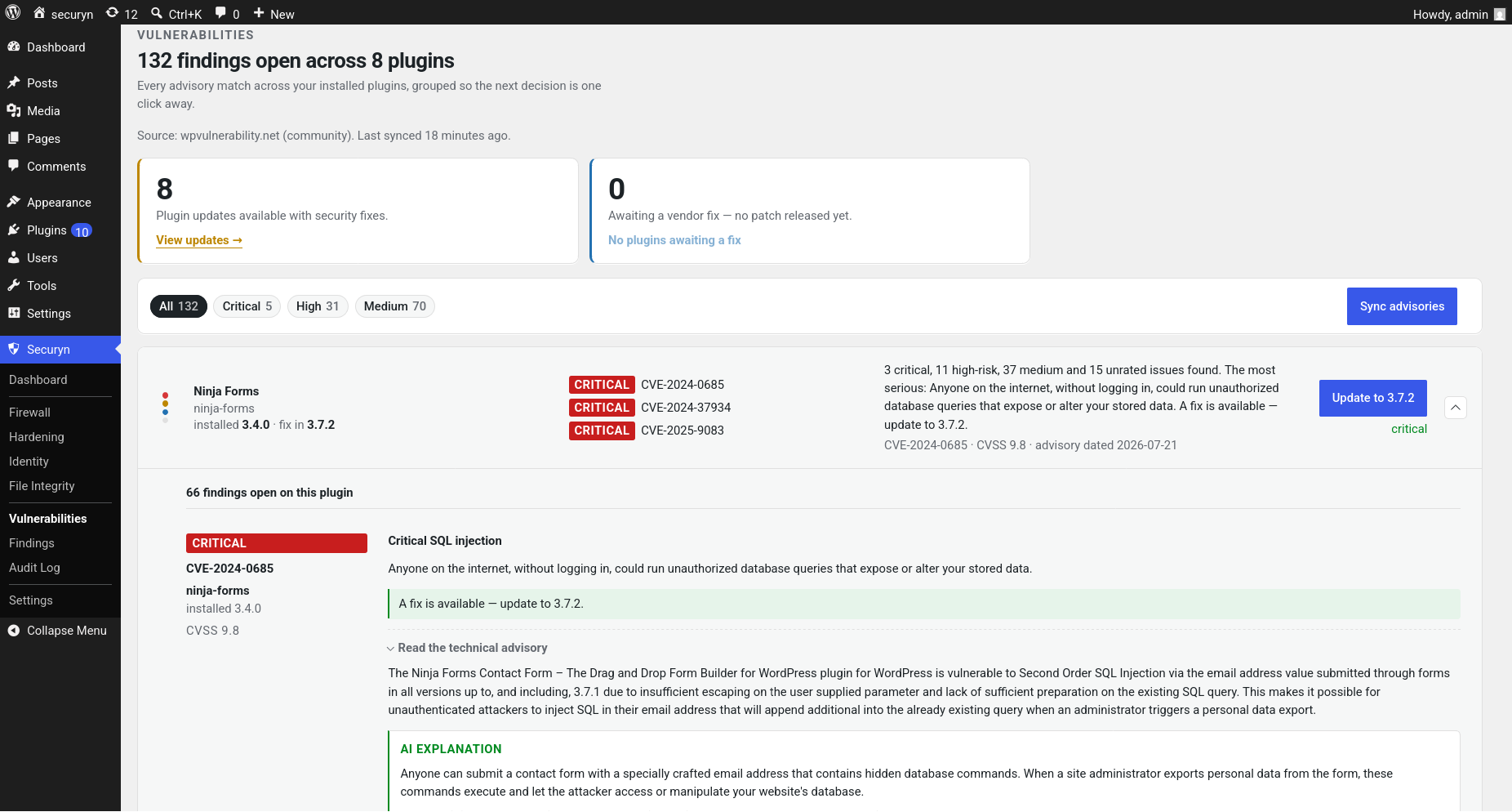Open Securyn Settings submenu item
This screenshot has height=812, width=1512.
click(x=31, y=600)
